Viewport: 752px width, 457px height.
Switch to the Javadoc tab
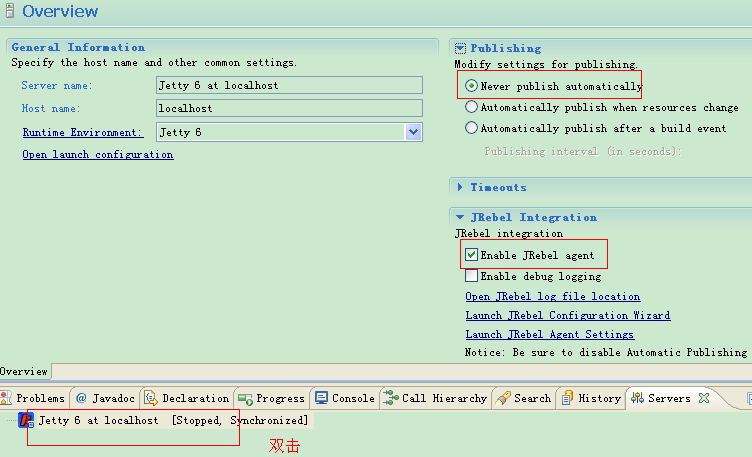click(106, 398)
